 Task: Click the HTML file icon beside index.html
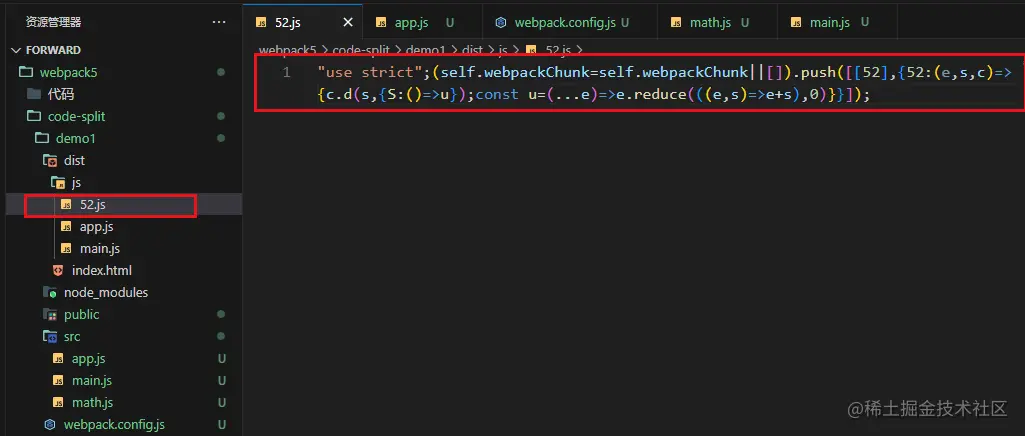(58, 271)
